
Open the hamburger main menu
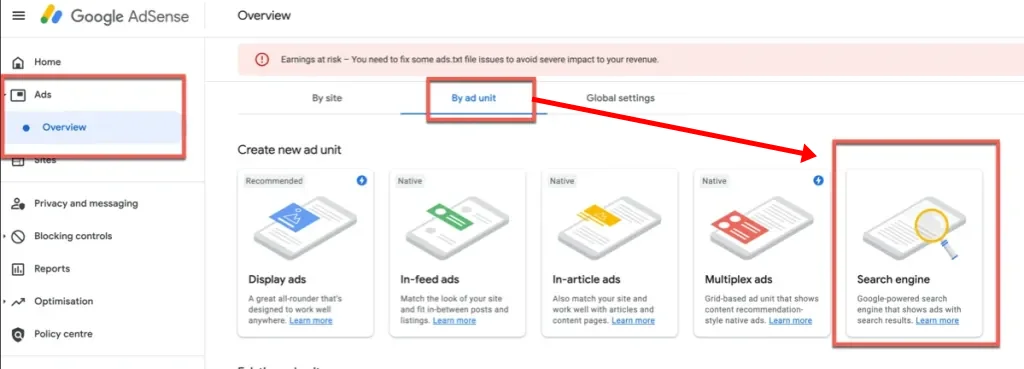pyautogui.click(x=19, y=15)
